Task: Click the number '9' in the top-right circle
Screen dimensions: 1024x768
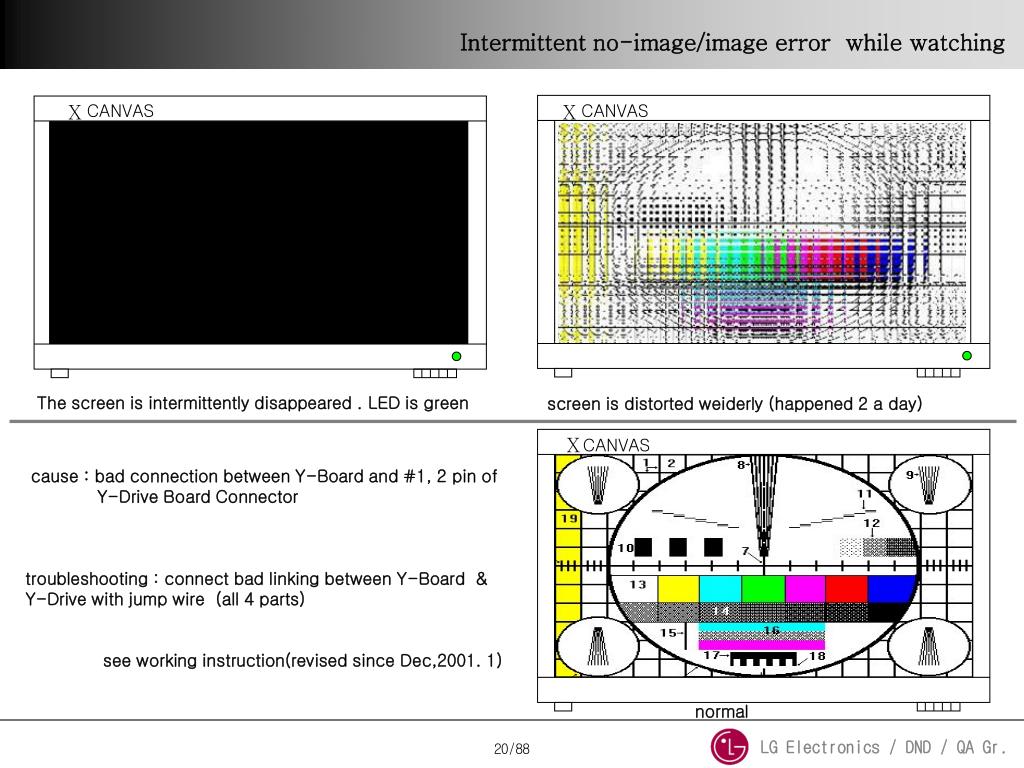Action: pos(909,475)
